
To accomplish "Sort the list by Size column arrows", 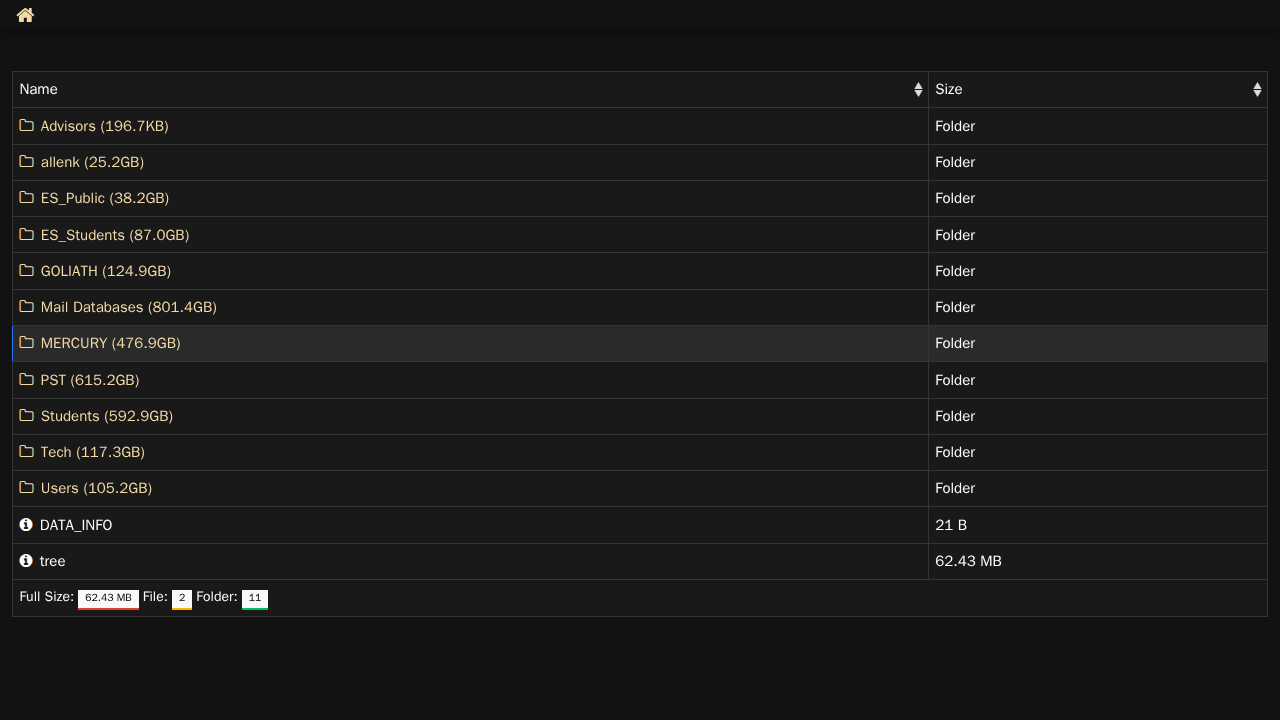I will [1257, 90].
